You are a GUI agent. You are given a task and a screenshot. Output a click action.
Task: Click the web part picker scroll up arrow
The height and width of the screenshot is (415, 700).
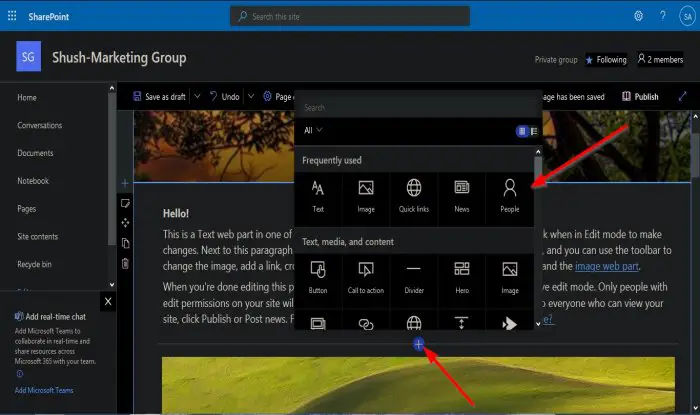coord(538,152)
